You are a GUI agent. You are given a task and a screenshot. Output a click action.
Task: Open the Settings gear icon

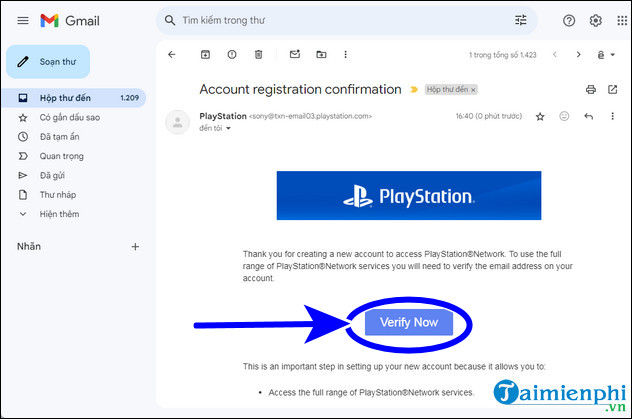[x=595, y=21]
